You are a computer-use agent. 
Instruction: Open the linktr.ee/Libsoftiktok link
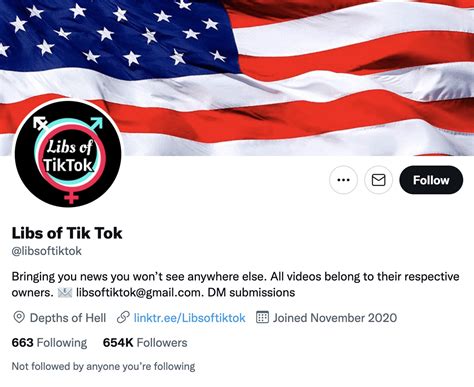point(189,318)
